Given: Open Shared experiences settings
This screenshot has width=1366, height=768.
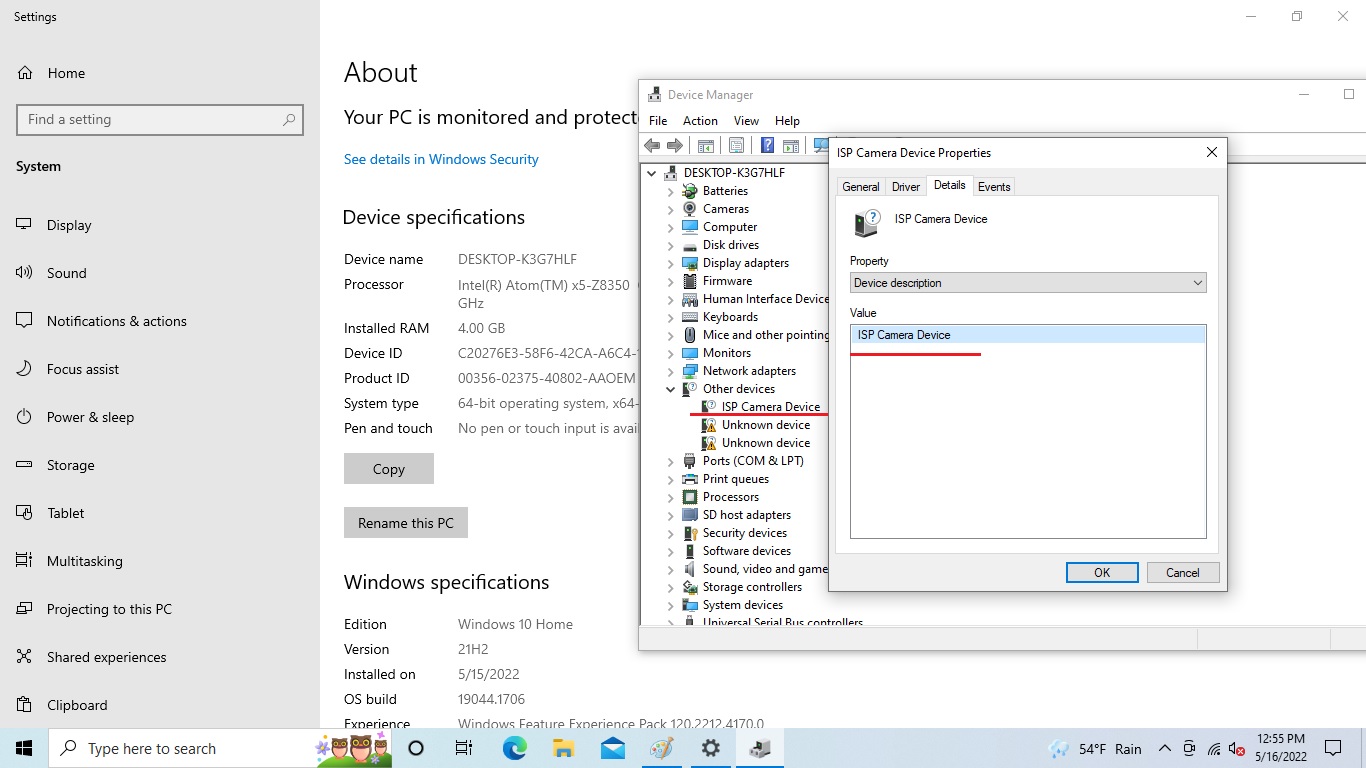Looking at the screenshot, I should coord(106,657).
